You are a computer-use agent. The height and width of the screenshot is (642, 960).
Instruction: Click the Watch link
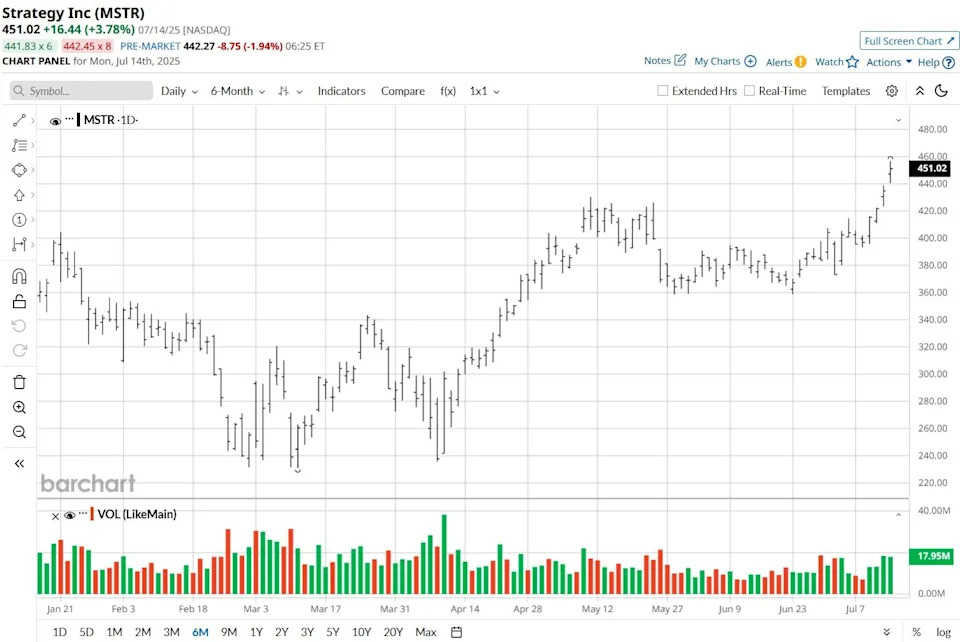(x=829, y=62)
